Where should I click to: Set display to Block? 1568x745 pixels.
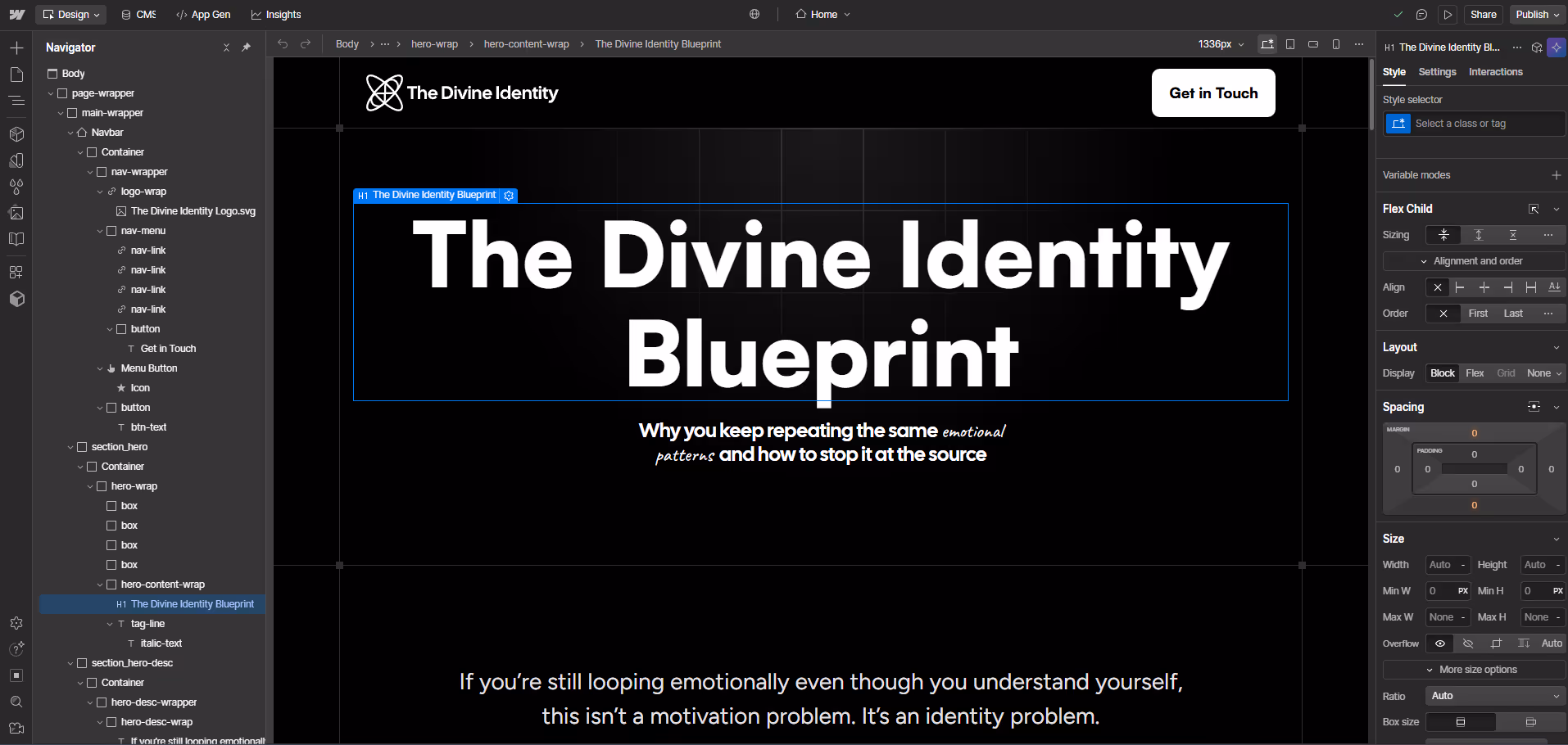click(x=1443, y=373)
